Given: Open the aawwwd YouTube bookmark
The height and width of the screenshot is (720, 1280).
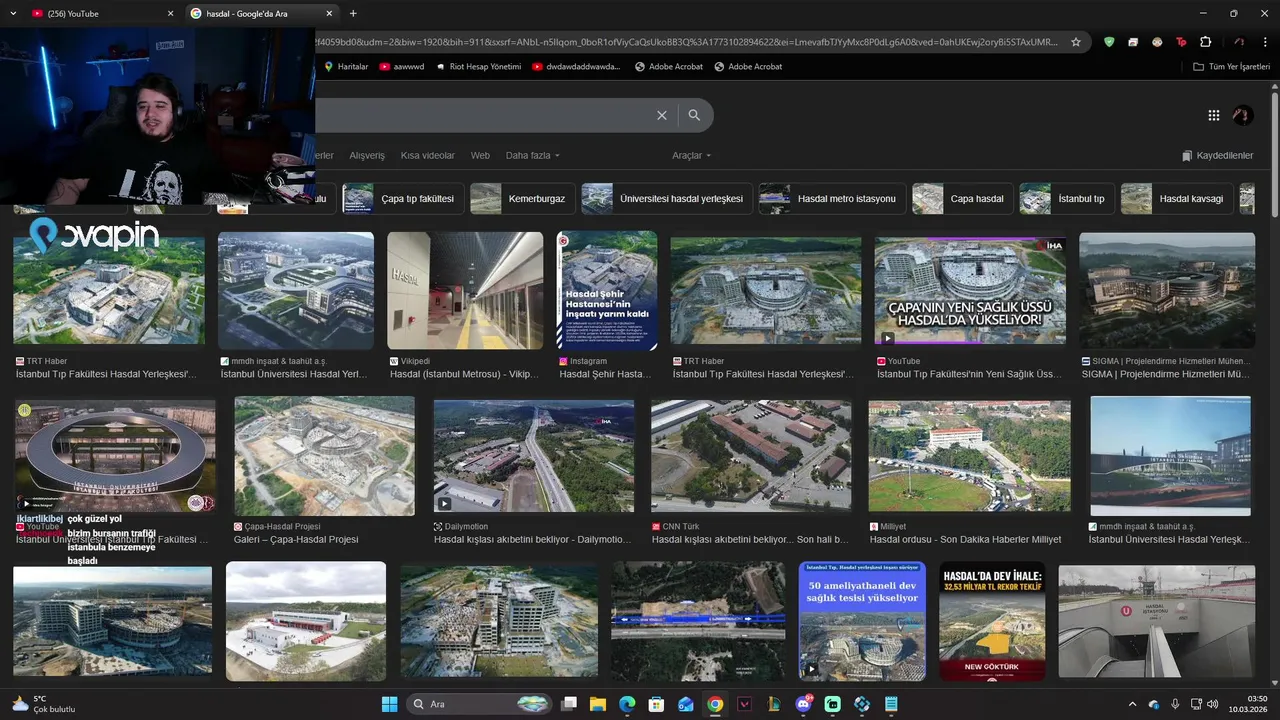Looking at the screenshot, I should pos(401,66).
